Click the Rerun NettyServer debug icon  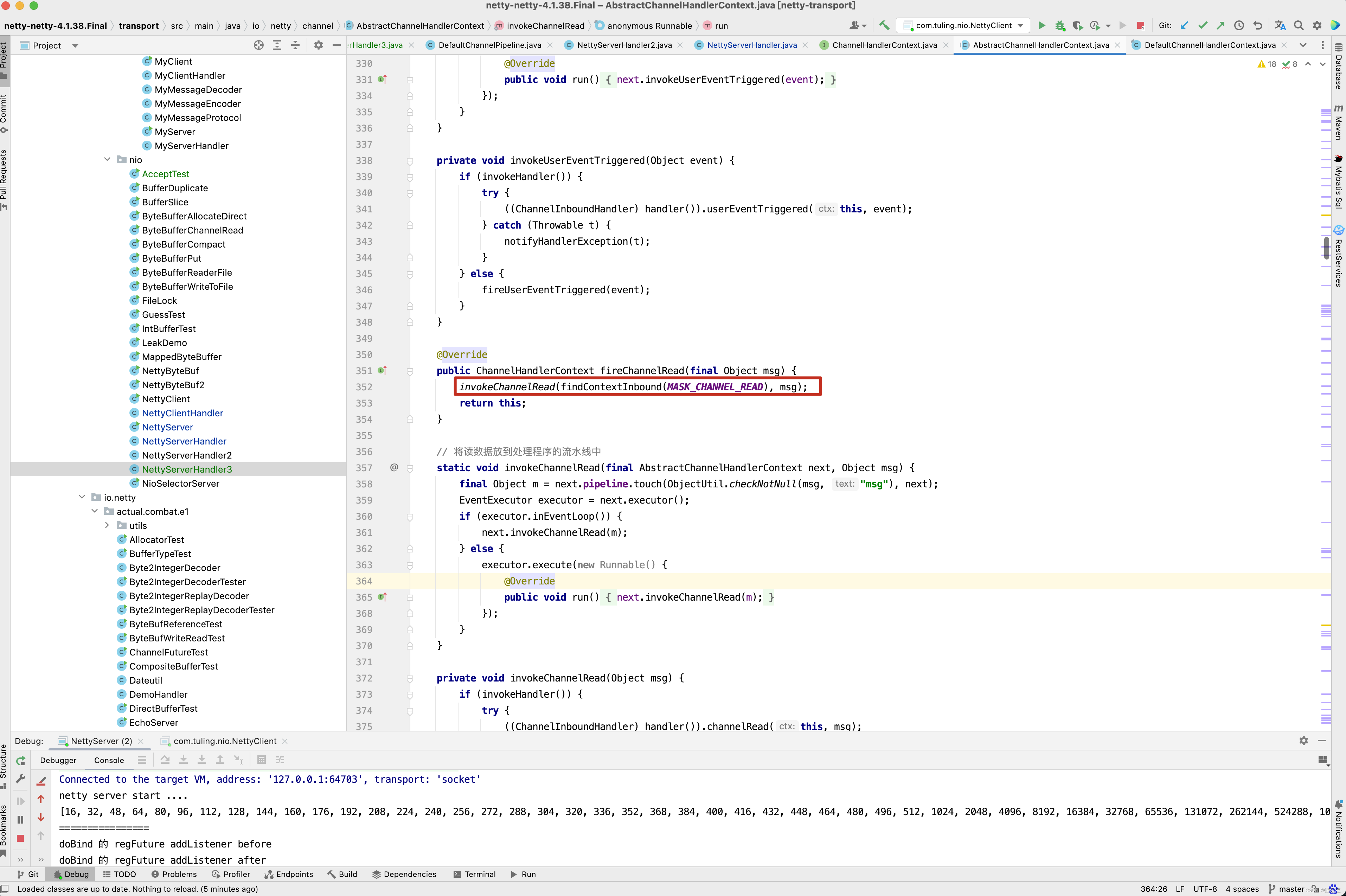(x=20, y=761)
